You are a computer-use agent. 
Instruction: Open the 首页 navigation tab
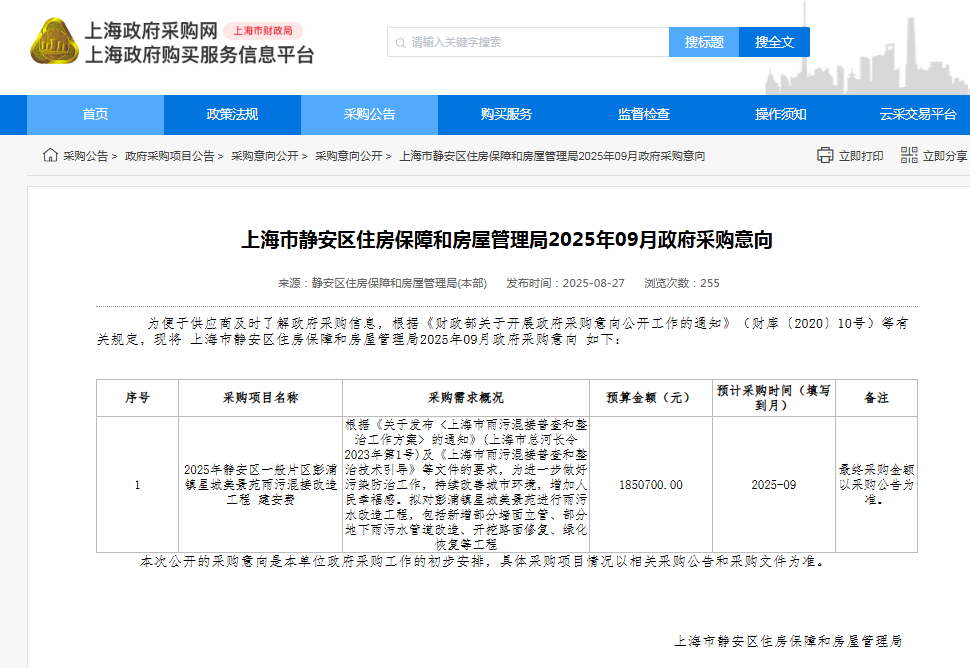[x=95, y=114]
